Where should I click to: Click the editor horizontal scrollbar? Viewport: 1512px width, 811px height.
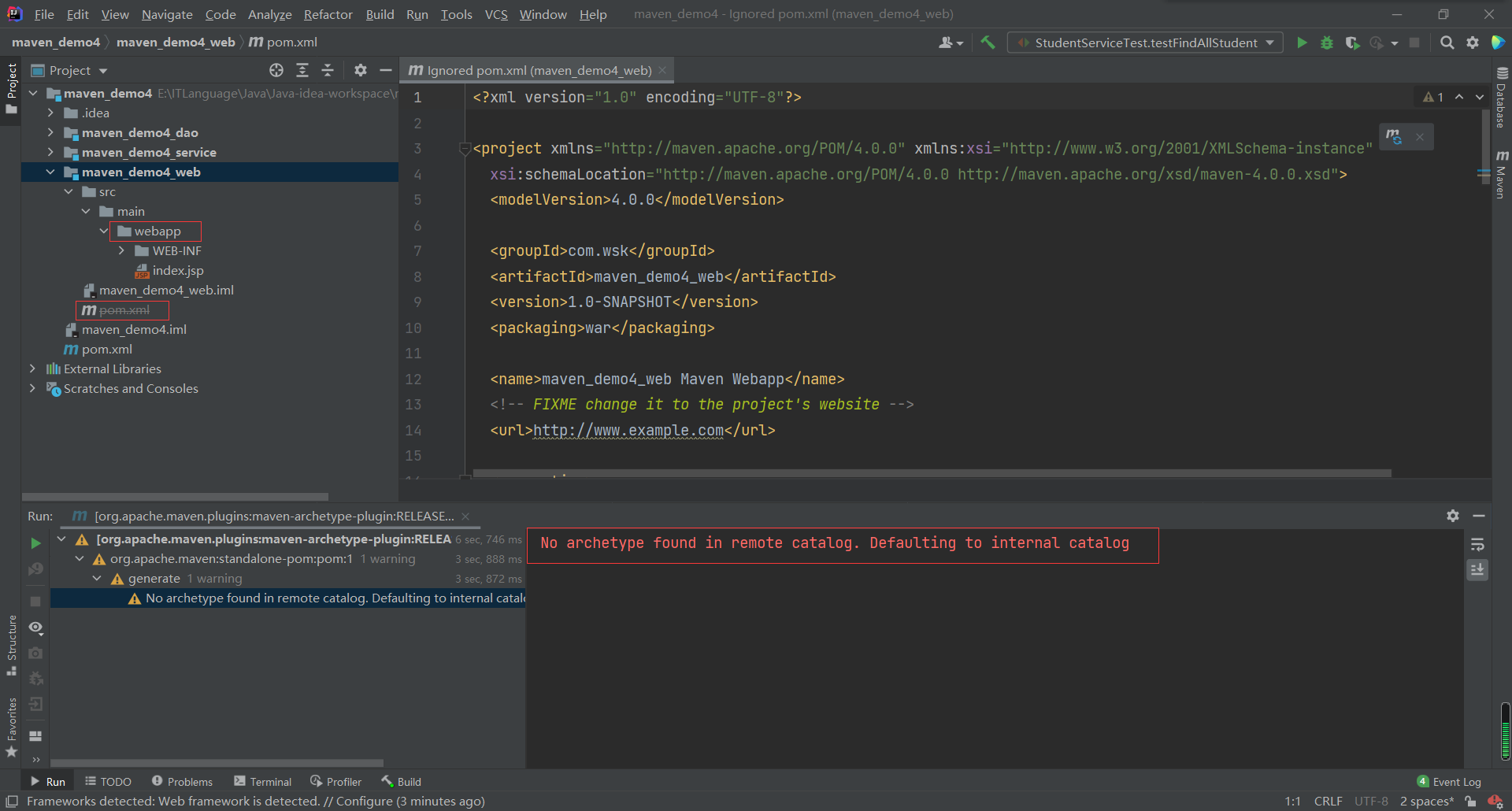tap(932, 473)
